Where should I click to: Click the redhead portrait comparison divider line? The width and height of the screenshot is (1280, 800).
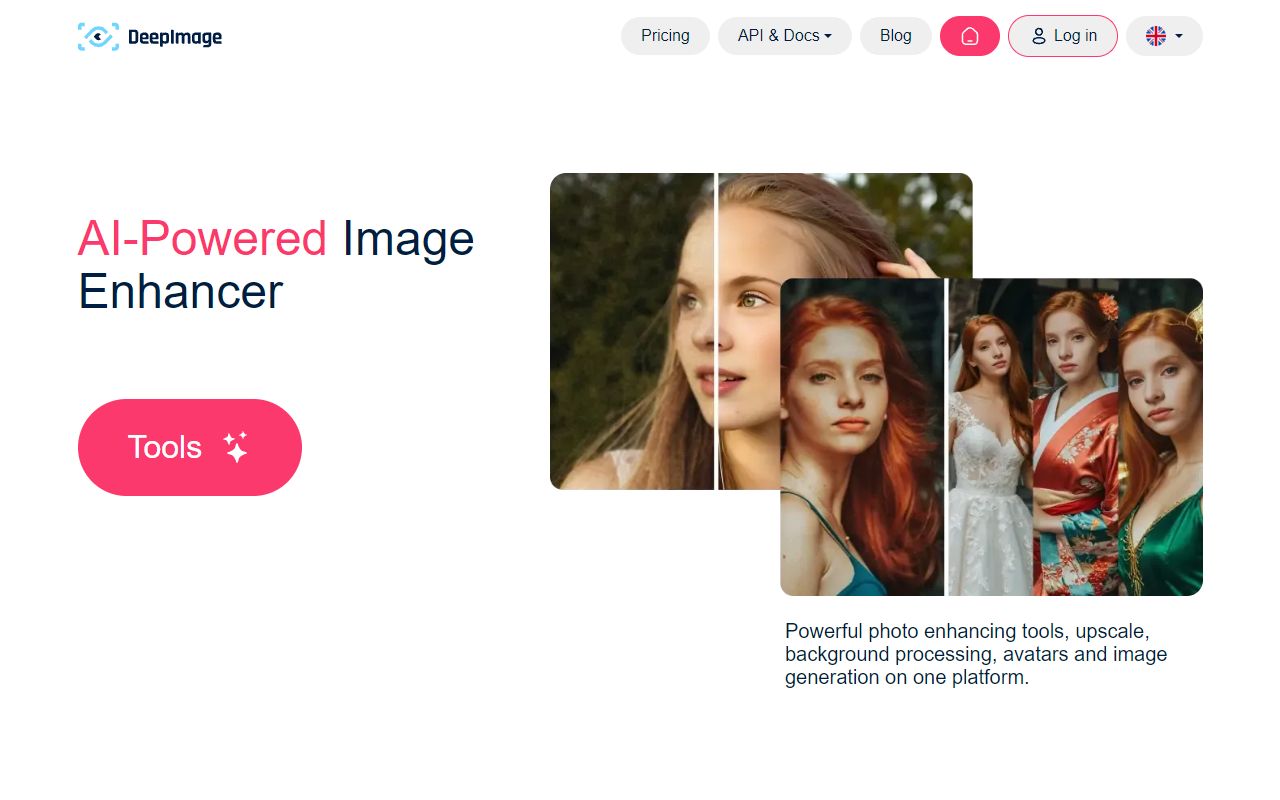coord(946,437)
